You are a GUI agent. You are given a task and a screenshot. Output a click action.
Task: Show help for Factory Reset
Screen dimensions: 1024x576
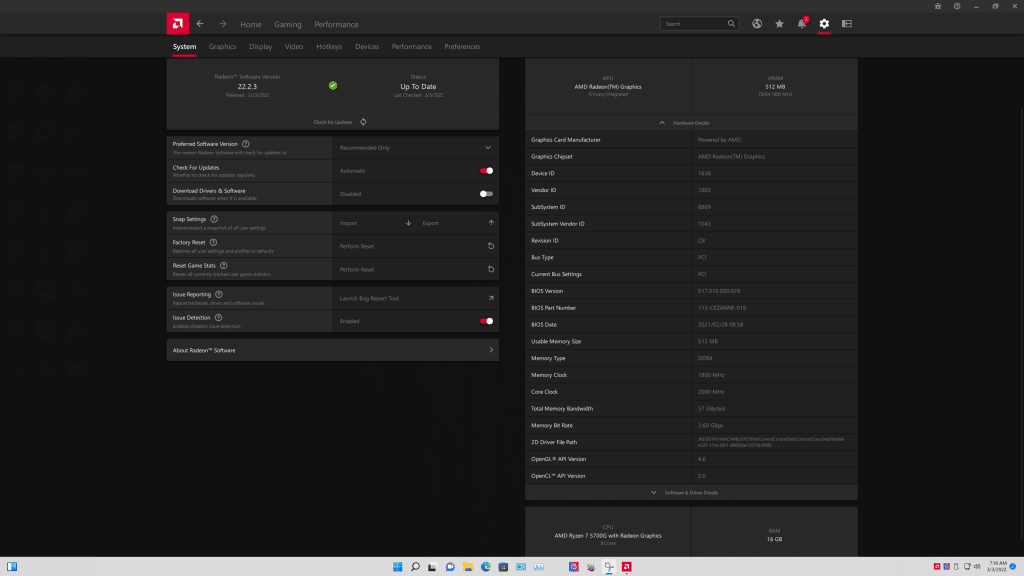click(213, 242)
